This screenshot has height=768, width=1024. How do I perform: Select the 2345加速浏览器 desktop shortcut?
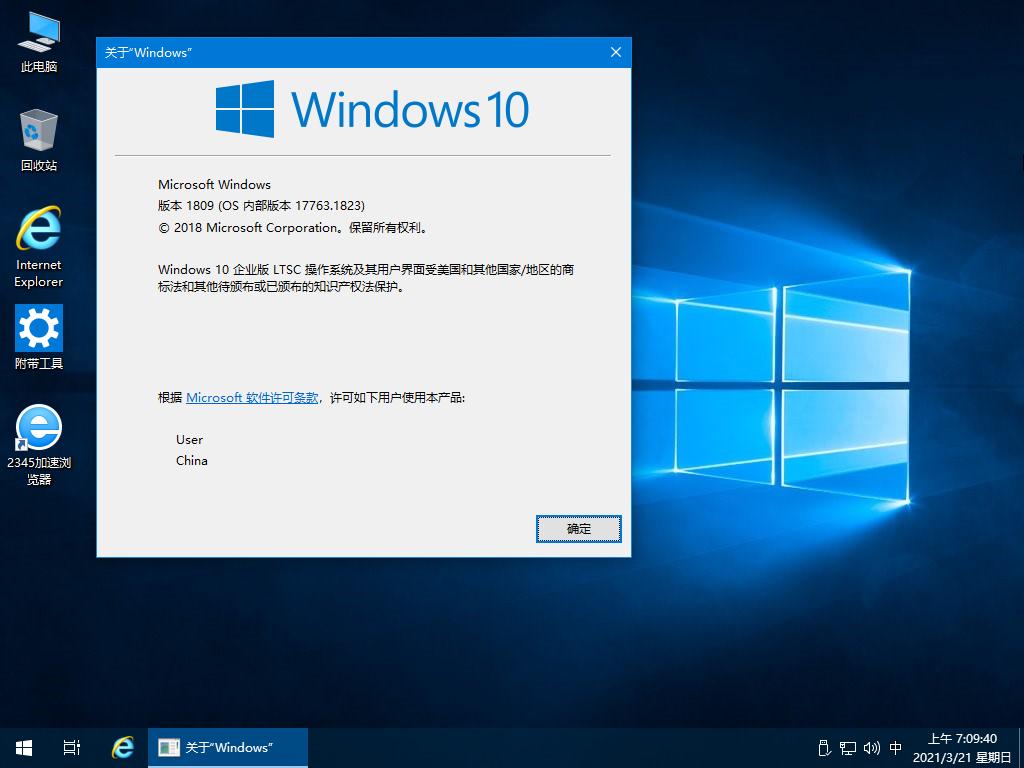pyautogui.click(x=39, y=445)
